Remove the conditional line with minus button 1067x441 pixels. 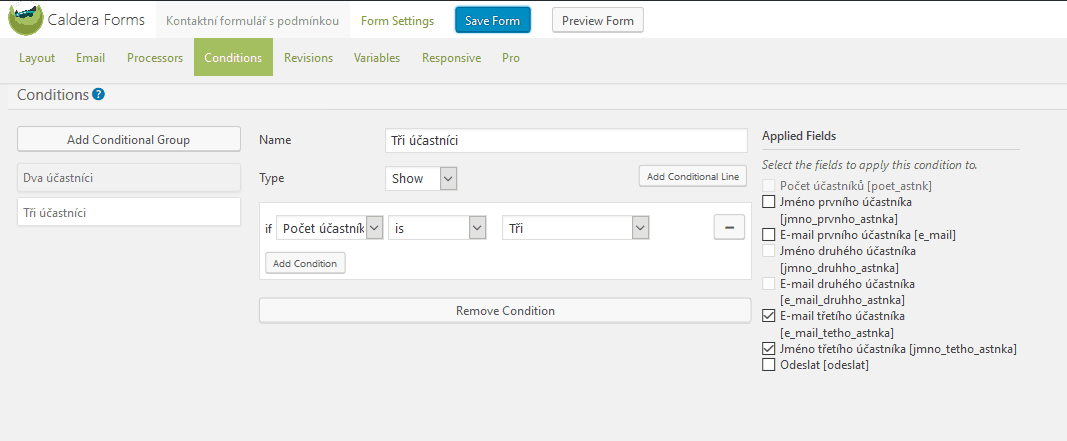point(729,227)
